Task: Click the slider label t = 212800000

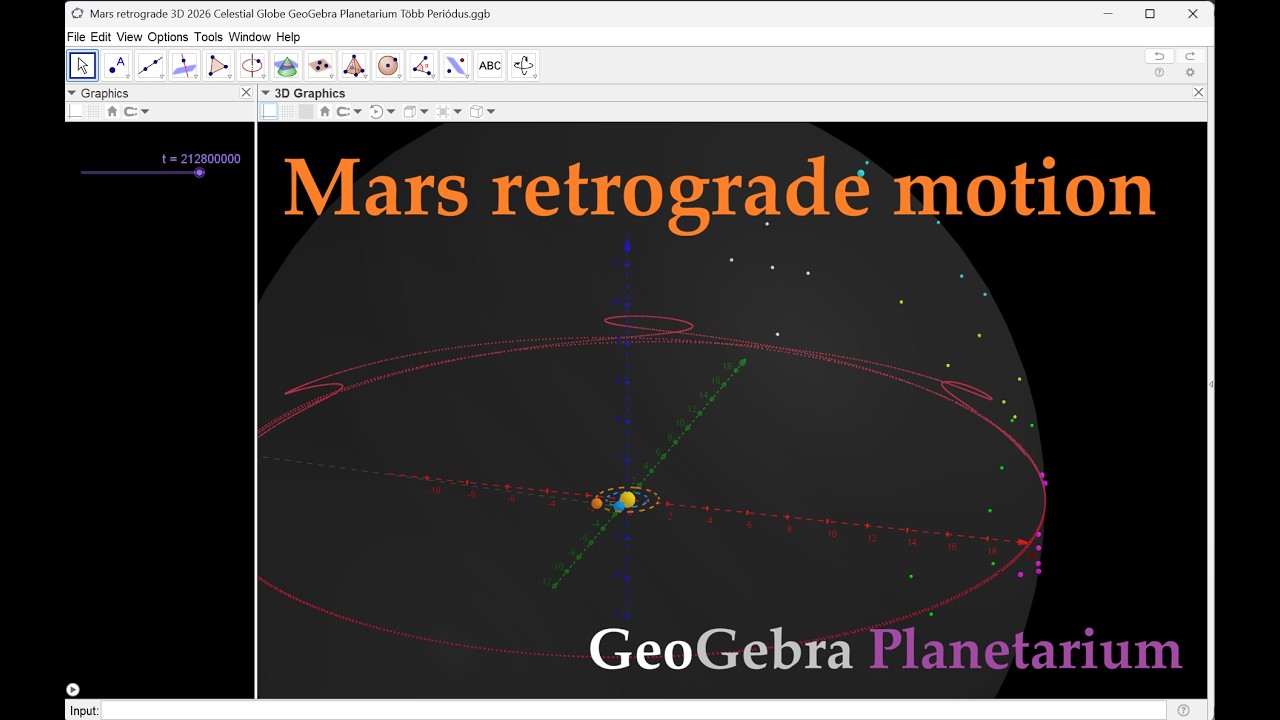Action: point(201,159)
